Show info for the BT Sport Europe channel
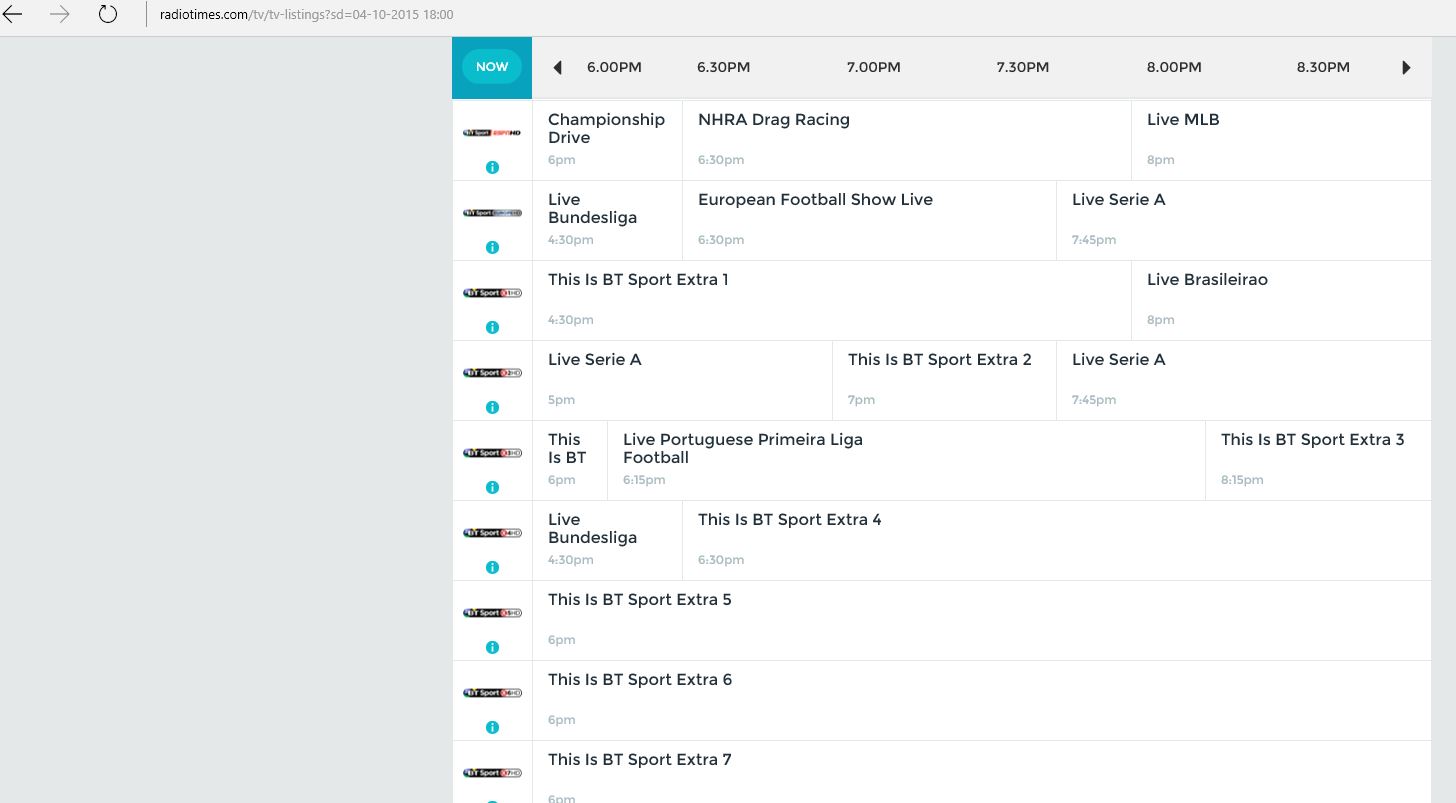 click(492, 247)
